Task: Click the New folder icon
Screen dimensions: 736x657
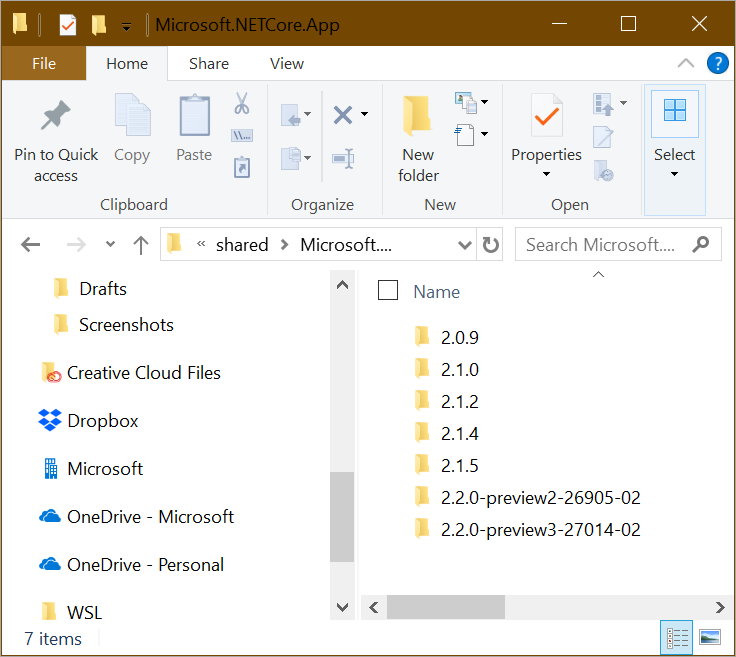Action: [417, 115]
